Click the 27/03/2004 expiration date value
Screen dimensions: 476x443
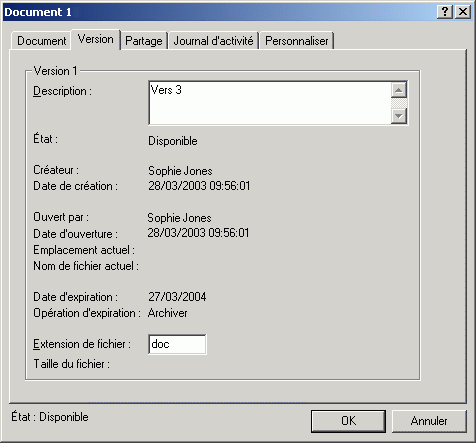[x=177, y=297]
